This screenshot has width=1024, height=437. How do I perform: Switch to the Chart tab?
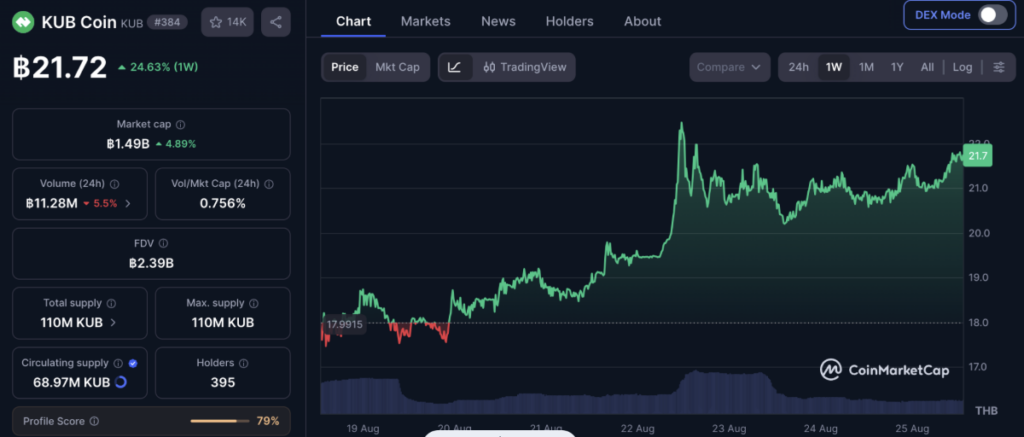tap(353, 22)
